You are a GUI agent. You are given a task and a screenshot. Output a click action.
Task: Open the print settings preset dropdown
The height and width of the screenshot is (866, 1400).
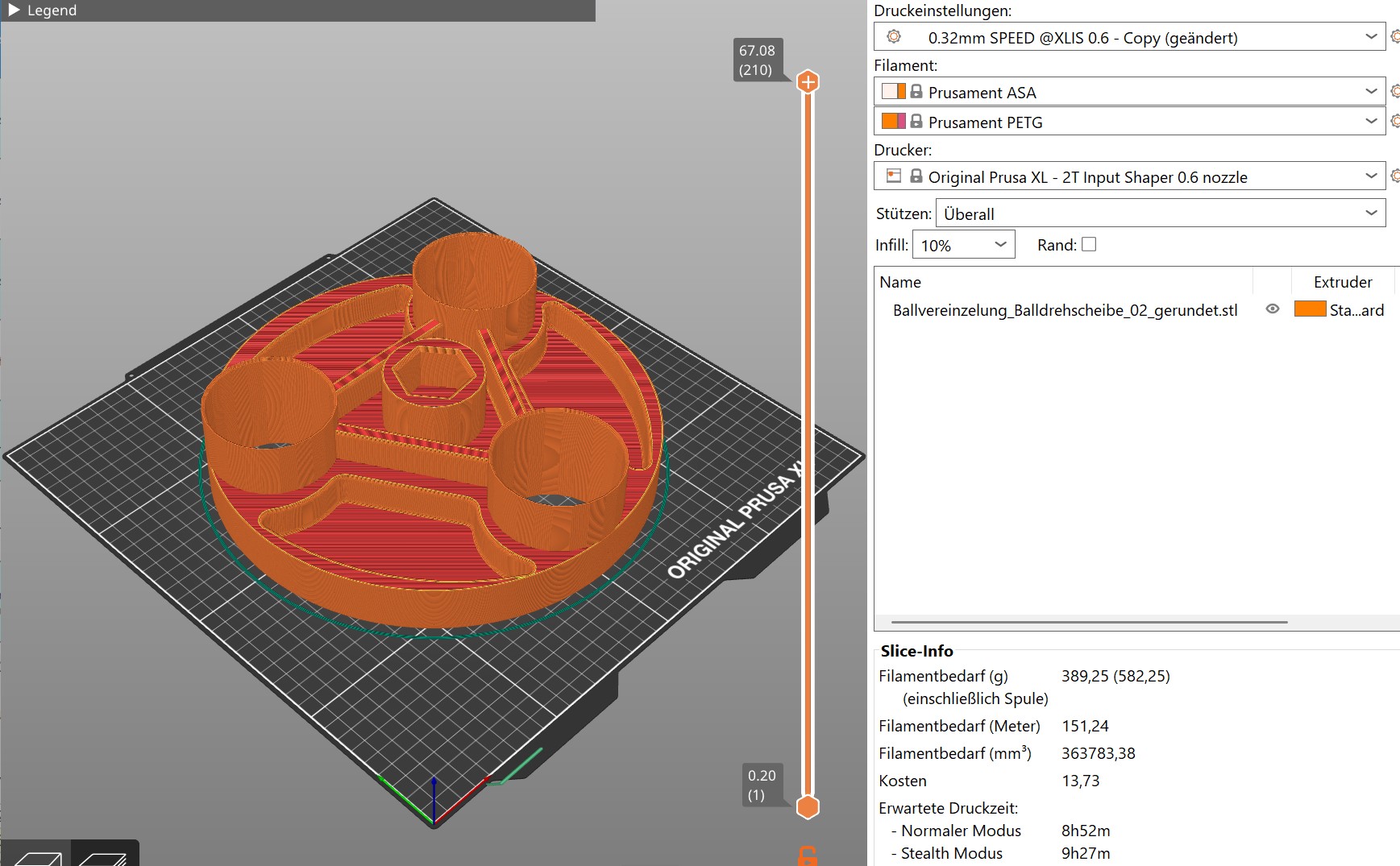pos(1371,37)
